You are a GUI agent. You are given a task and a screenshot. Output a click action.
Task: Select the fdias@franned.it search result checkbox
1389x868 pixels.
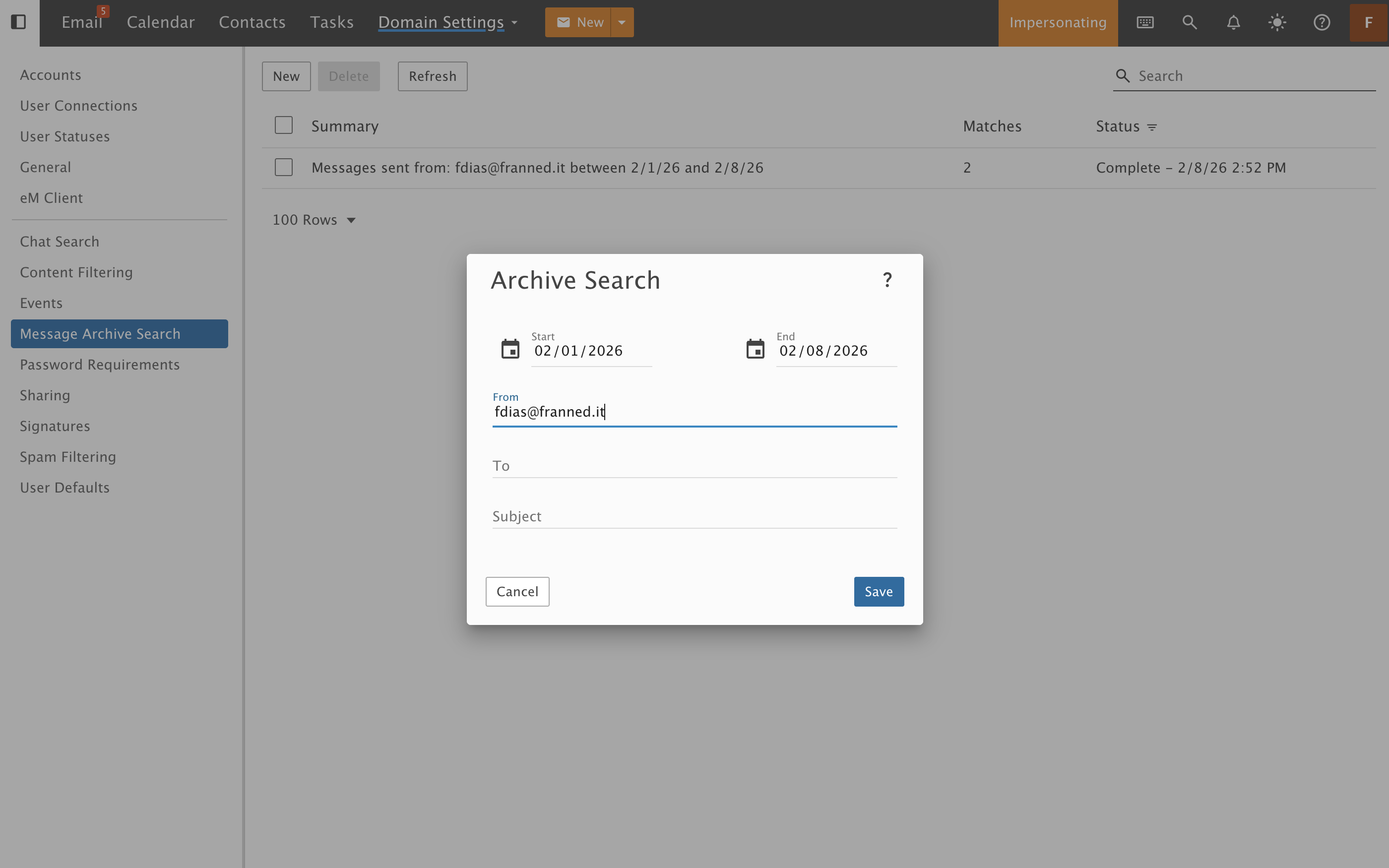tap(284, 167)
